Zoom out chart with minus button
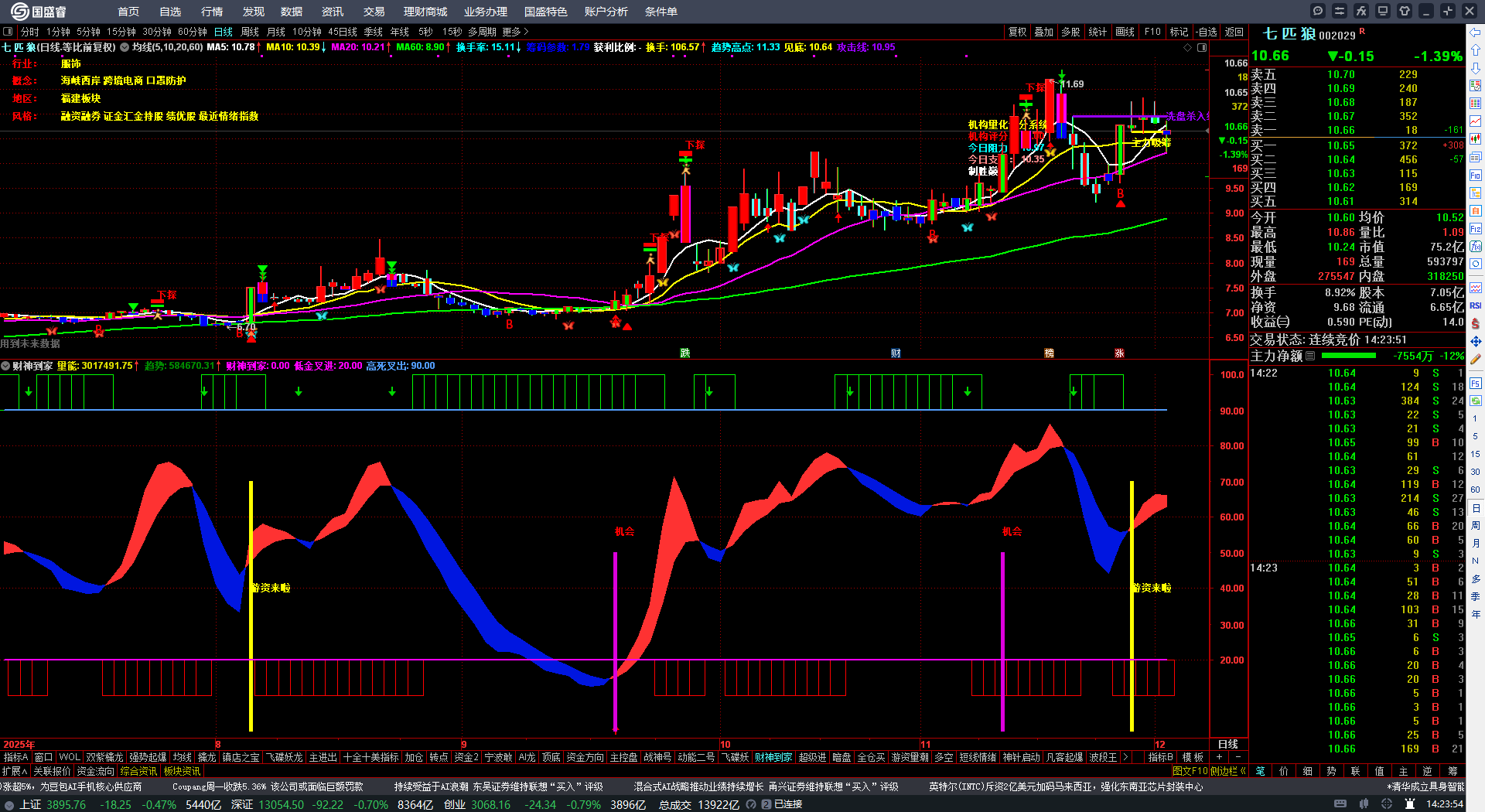 click(x=1237, y=757)
